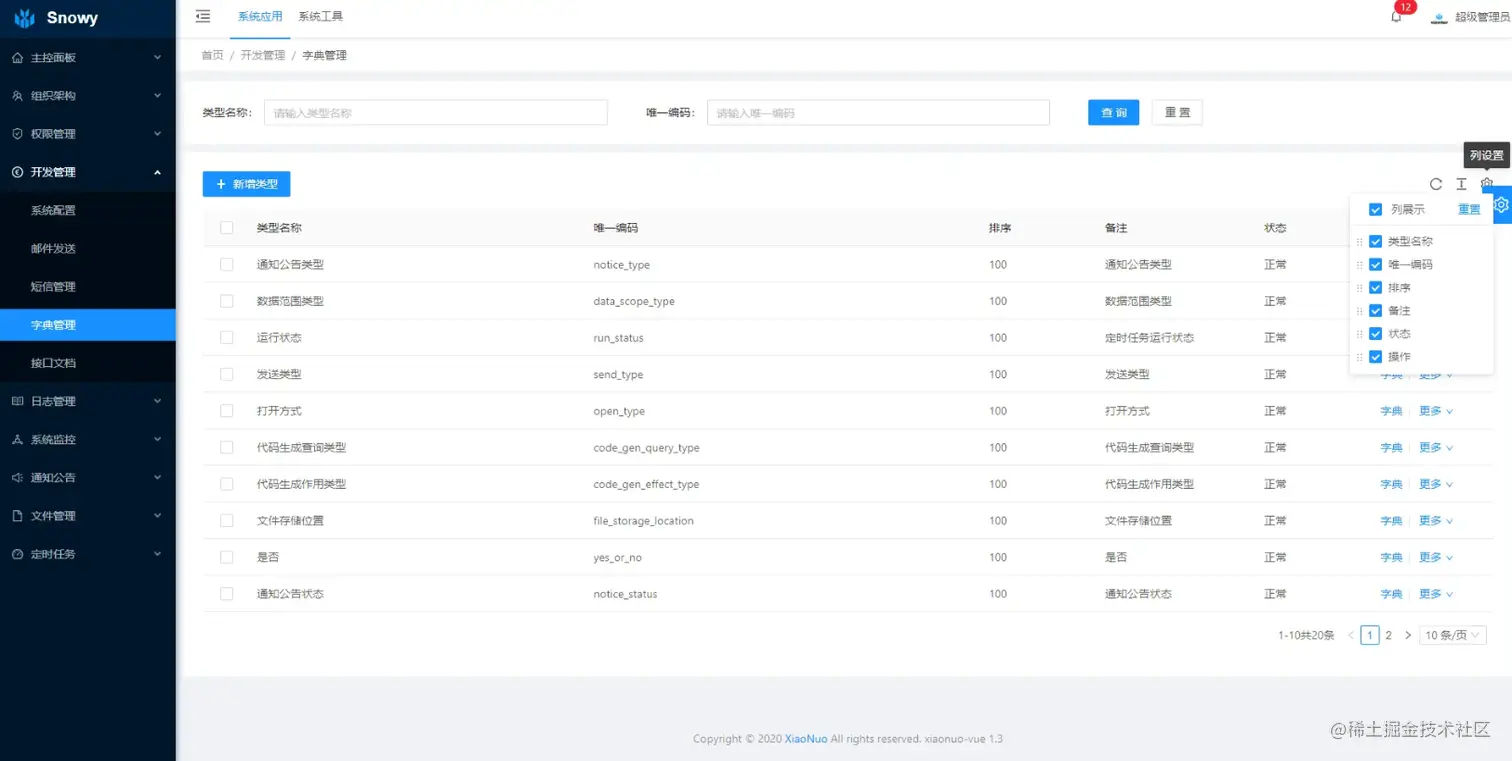Click the 权限管理 shield icon in the sidebar
Viewport: 1512px width, 761px height.
17,134
